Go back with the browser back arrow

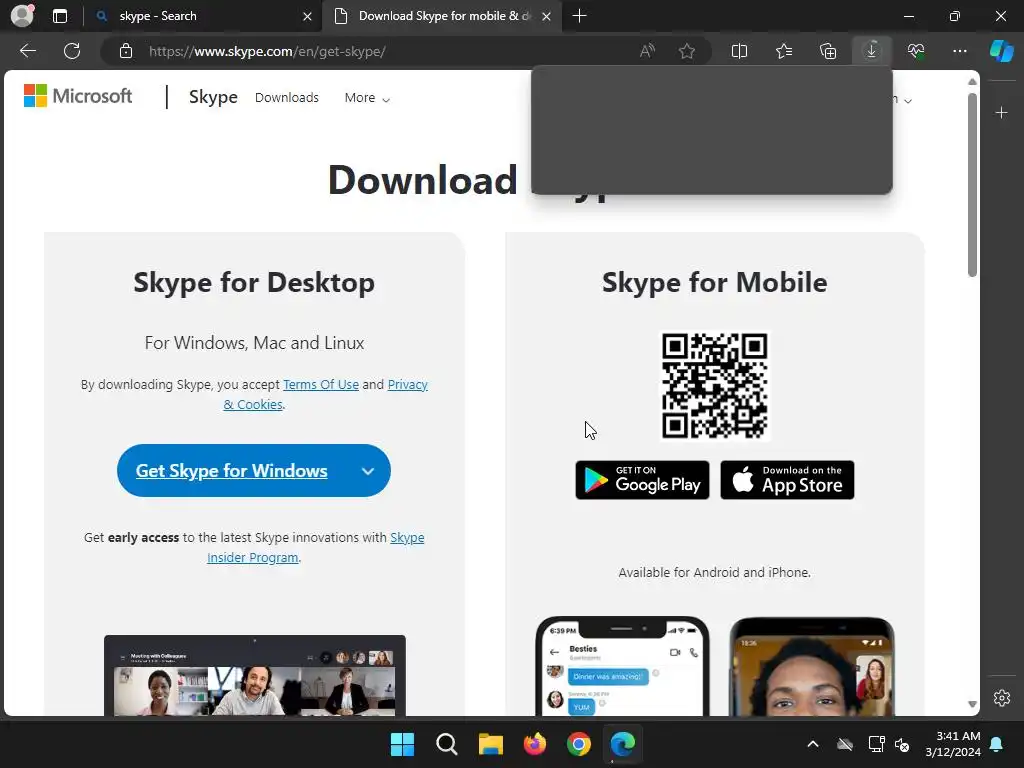point(27,51)
